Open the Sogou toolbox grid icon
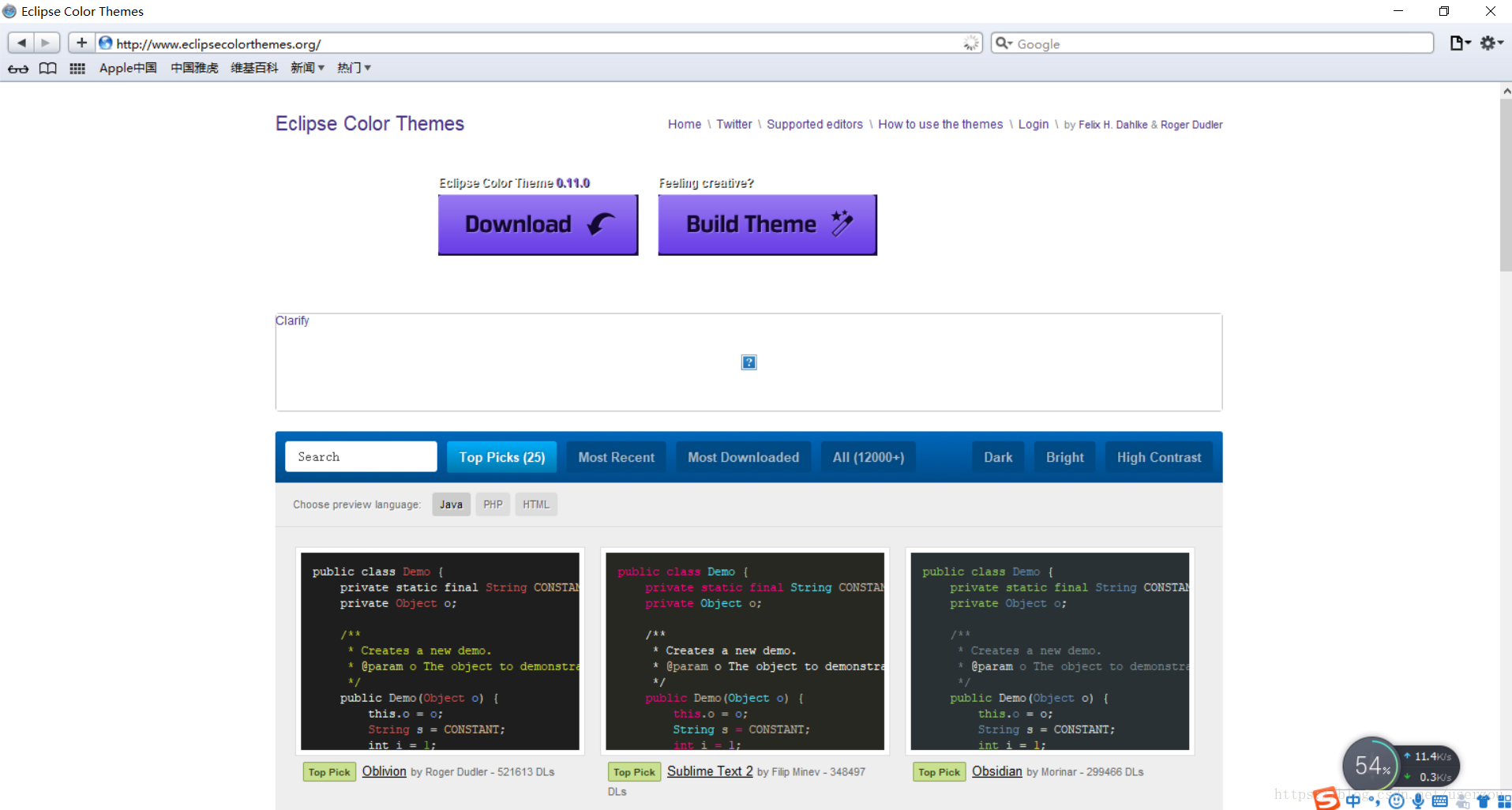This screenshot has width=1512, height=810. point(1503,801)
